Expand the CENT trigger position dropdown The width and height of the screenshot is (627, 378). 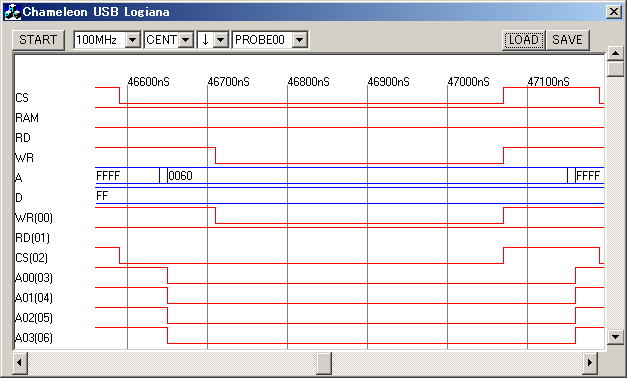pyautogui.click(x=186, y=40)
